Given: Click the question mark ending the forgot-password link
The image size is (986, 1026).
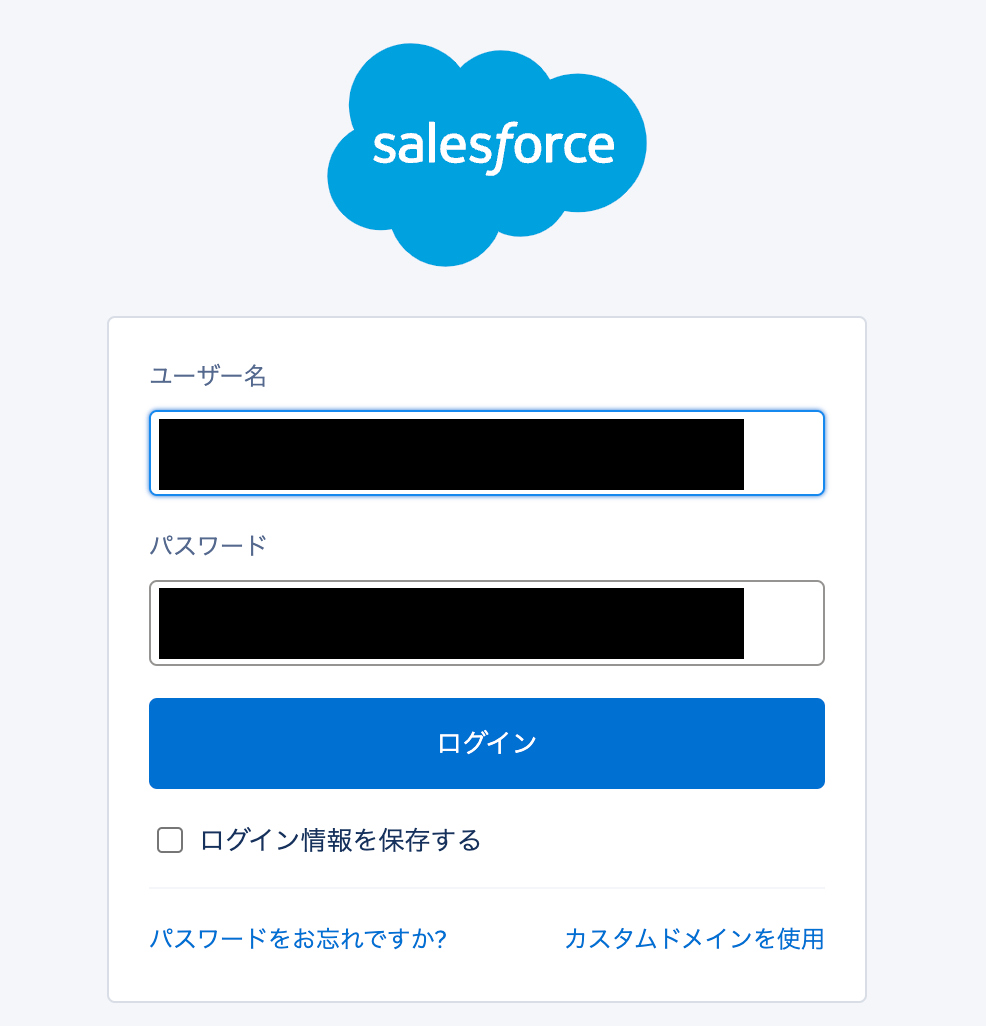Looking at the screenshot, I should [440, 939].
